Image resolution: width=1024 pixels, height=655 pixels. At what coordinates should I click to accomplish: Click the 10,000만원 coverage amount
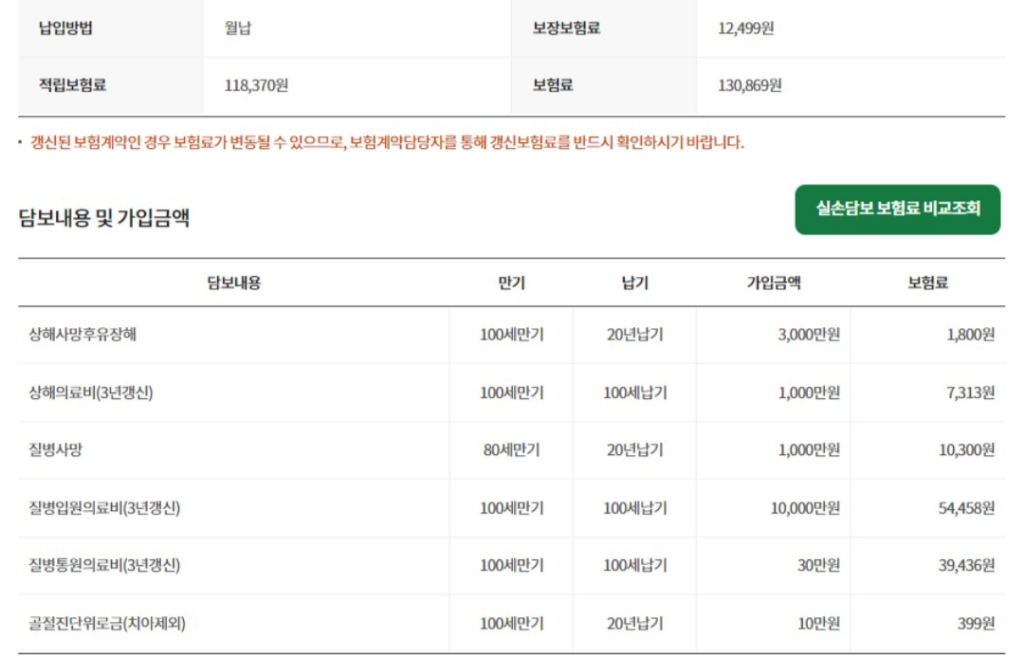804,508
